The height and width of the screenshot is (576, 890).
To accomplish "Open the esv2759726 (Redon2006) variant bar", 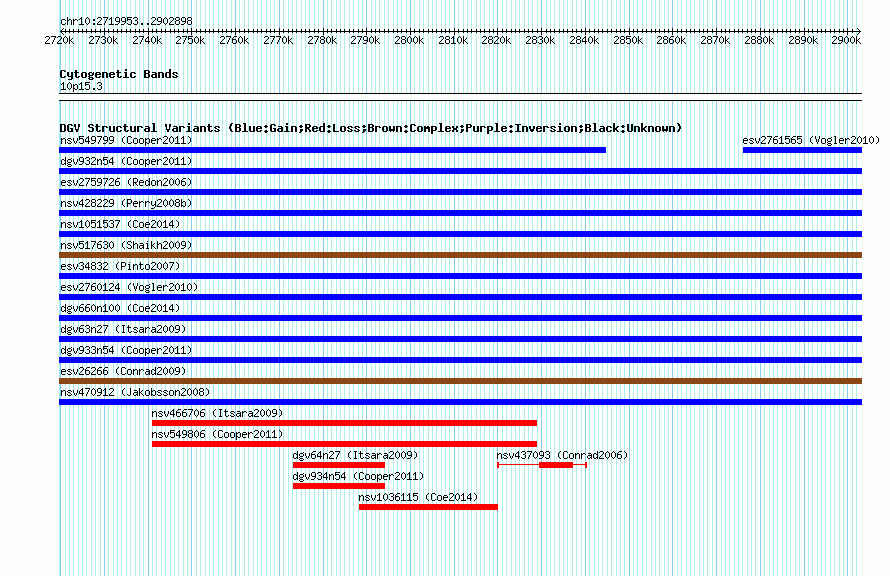I will coord(460,192).
